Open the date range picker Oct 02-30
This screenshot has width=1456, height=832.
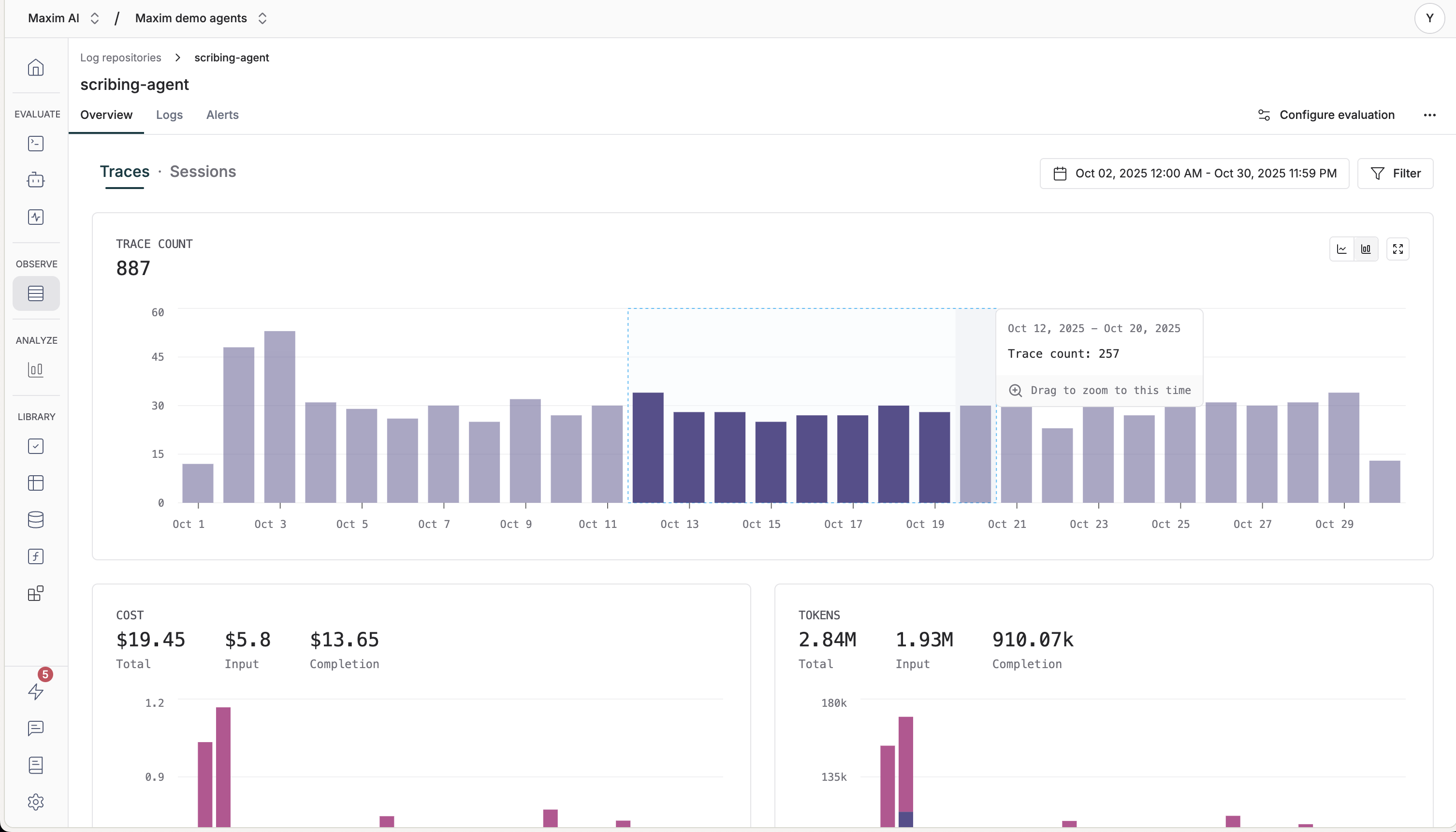[x=1193, y=173]
